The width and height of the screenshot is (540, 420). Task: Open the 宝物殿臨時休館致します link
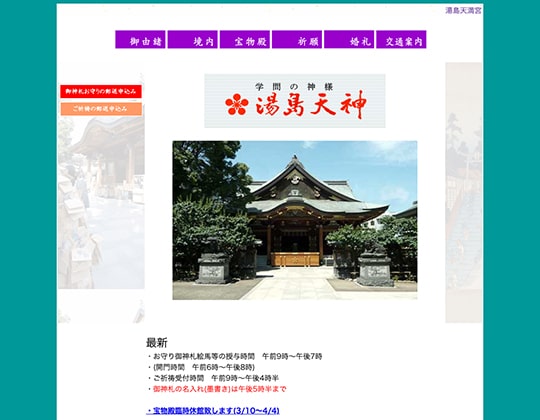point(213,411)
